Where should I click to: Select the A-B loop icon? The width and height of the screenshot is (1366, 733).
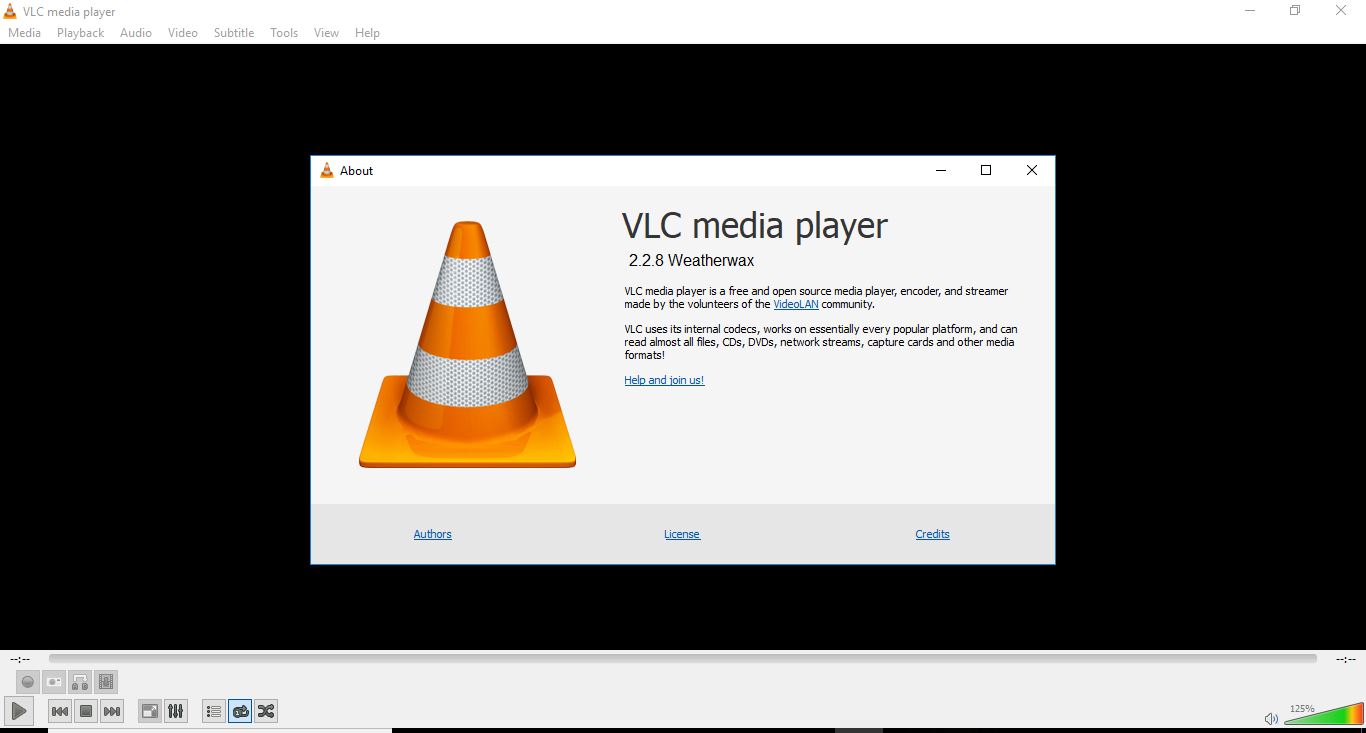coord(80,681)
